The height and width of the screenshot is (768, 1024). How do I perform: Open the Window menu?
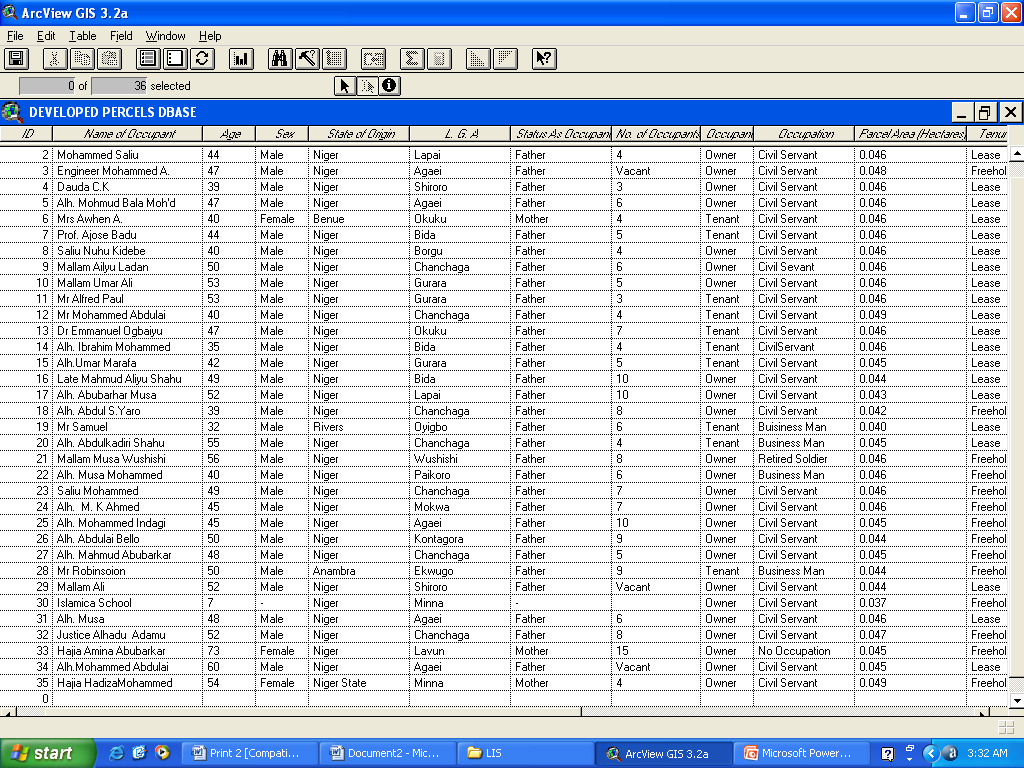[165, 36]
